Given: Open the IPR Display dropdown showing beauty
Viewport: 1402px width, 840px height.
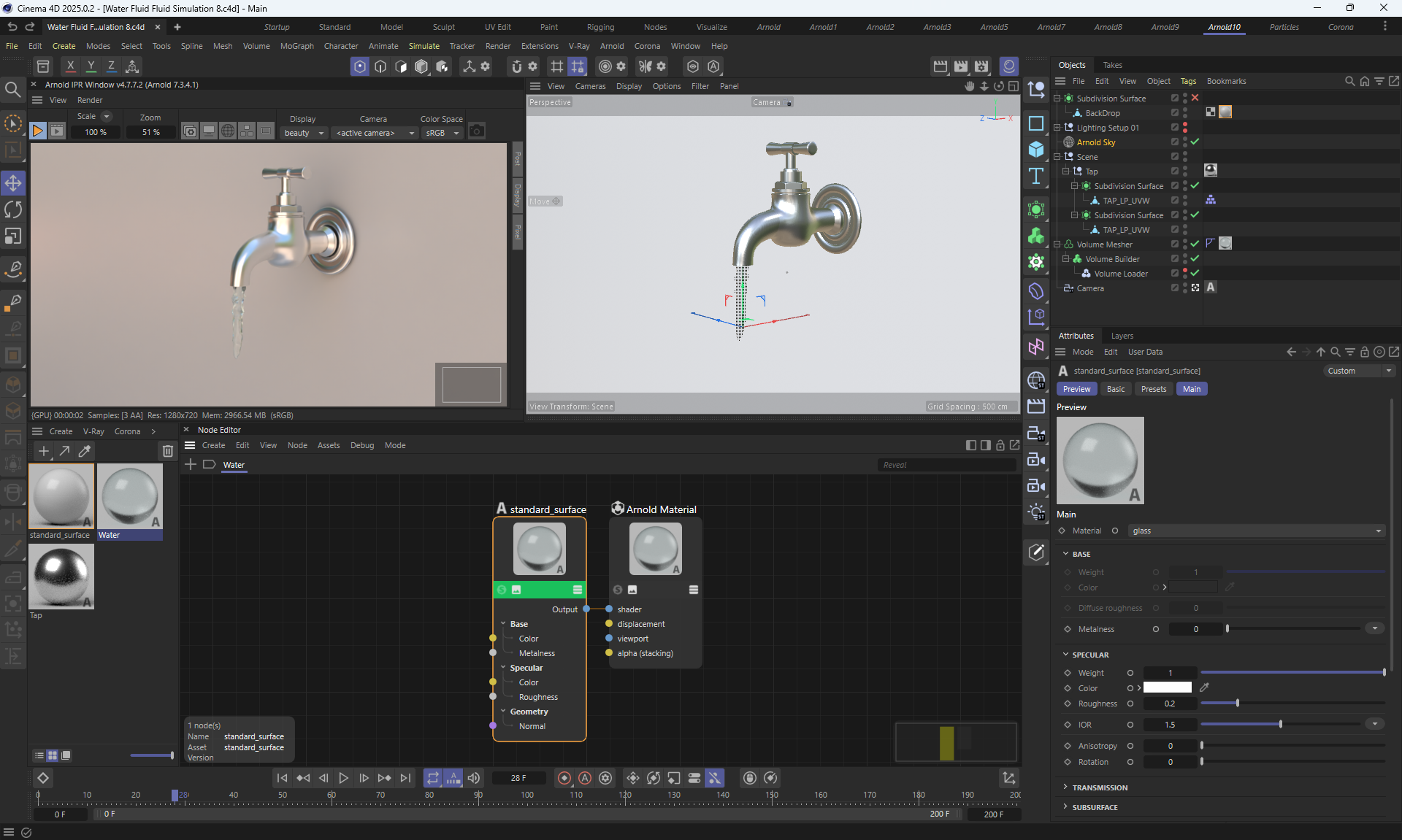Looking at the screenshot, I should [x=303, y=133].
